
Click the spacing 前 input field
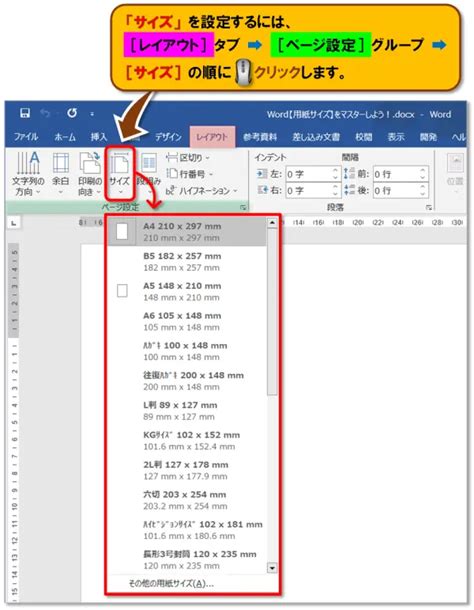coord(400,174)
